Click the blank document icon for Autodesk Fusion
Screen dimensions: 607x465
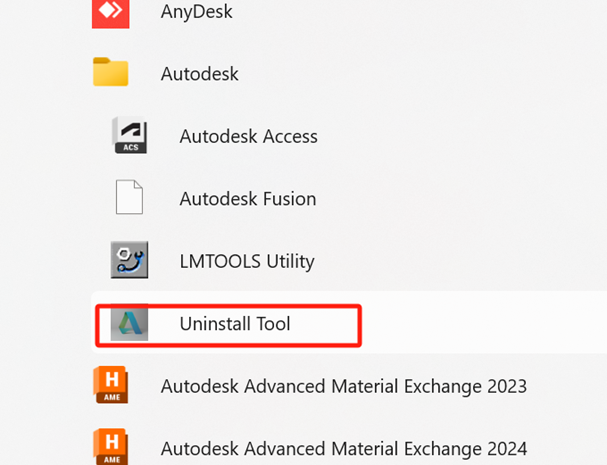(129, 197)
